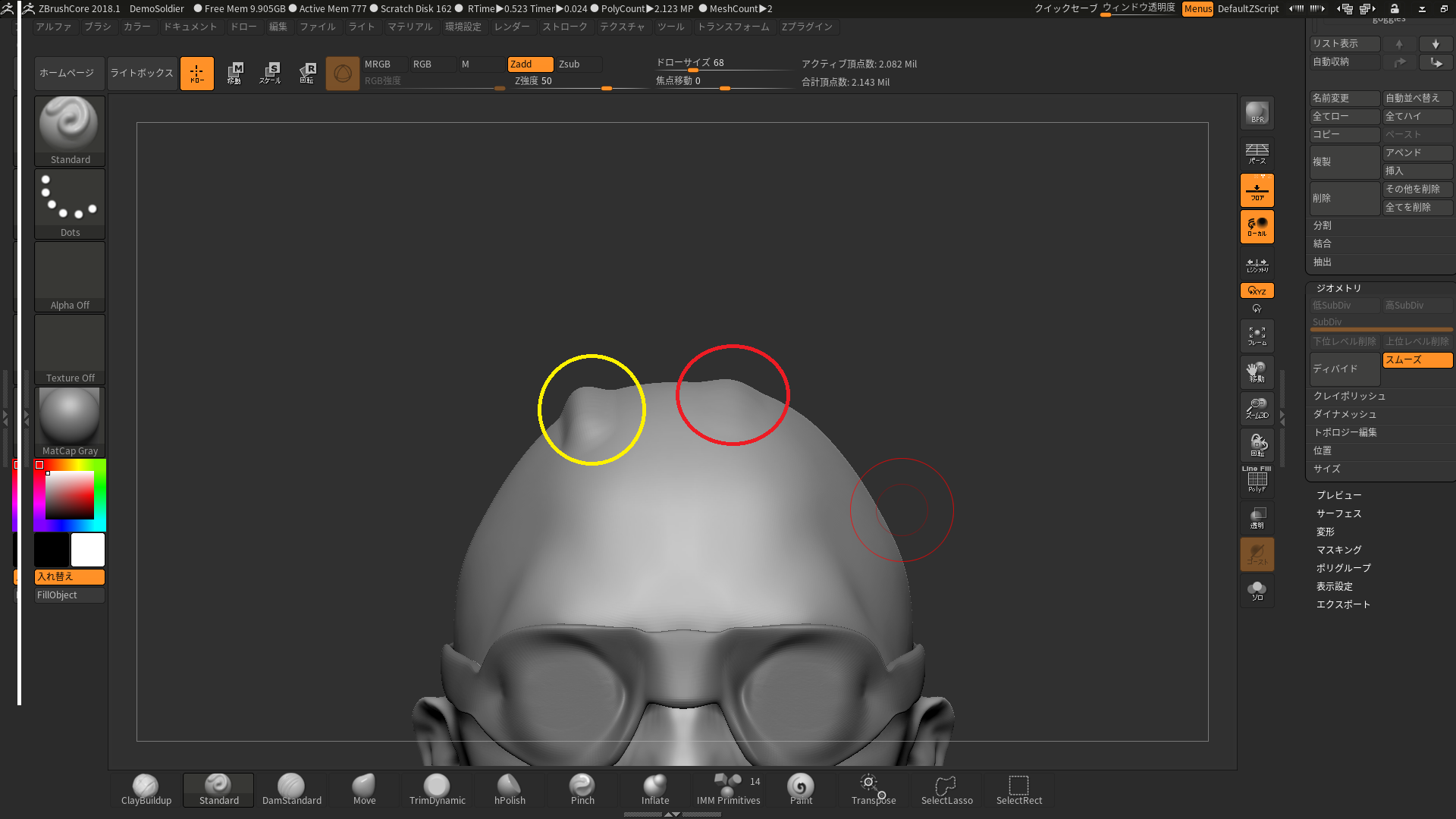This screenshot has height=819, width=1456.
Task: Toggle RGB color painting mode
Action: [x=422, y=64]
